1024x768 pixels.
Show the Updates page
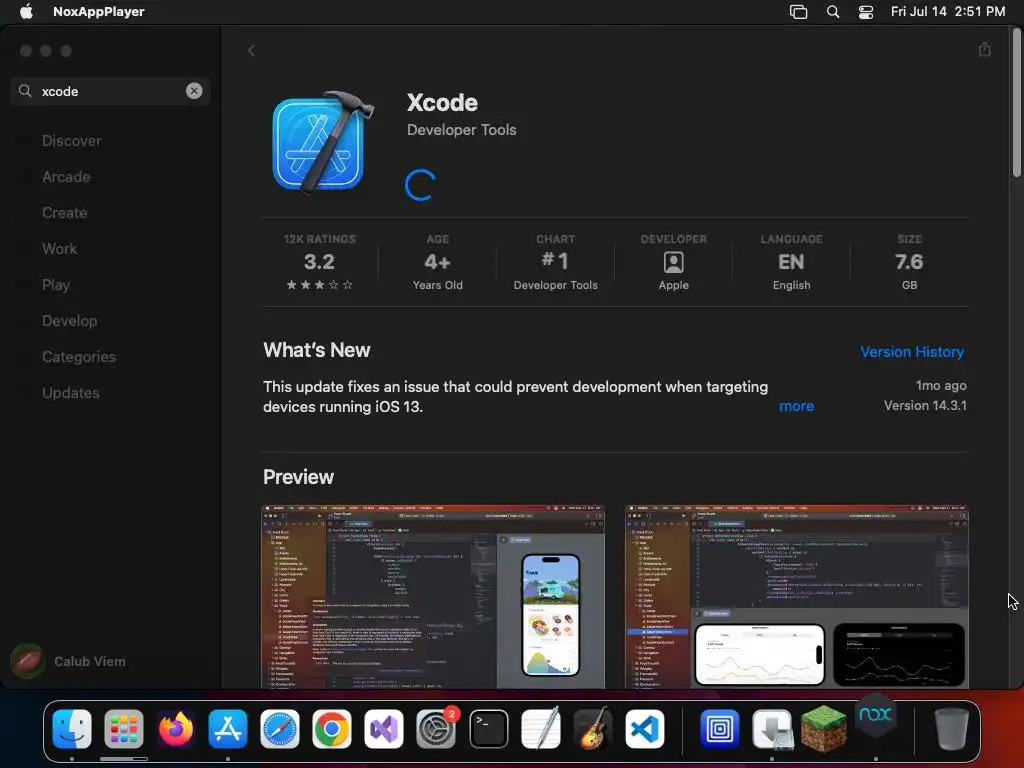click(71, 392)
